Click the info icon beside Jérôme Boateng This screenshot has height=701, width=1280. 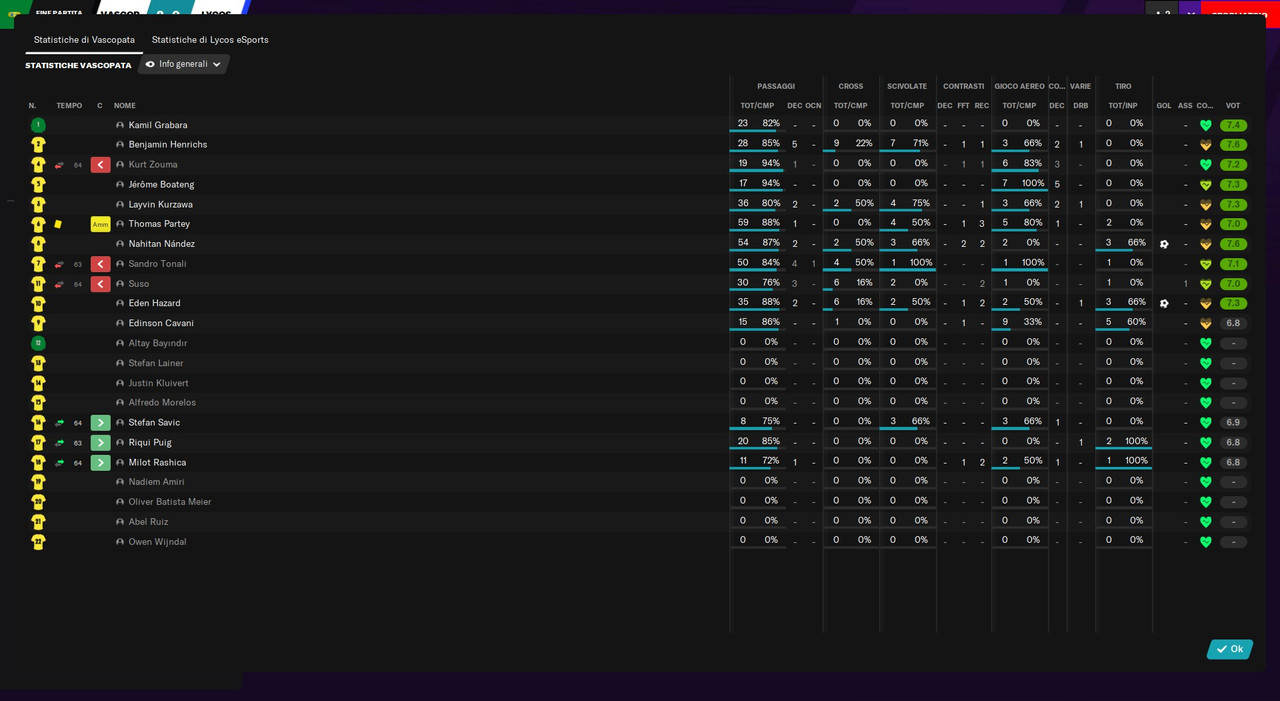click(x=120, y=185)
